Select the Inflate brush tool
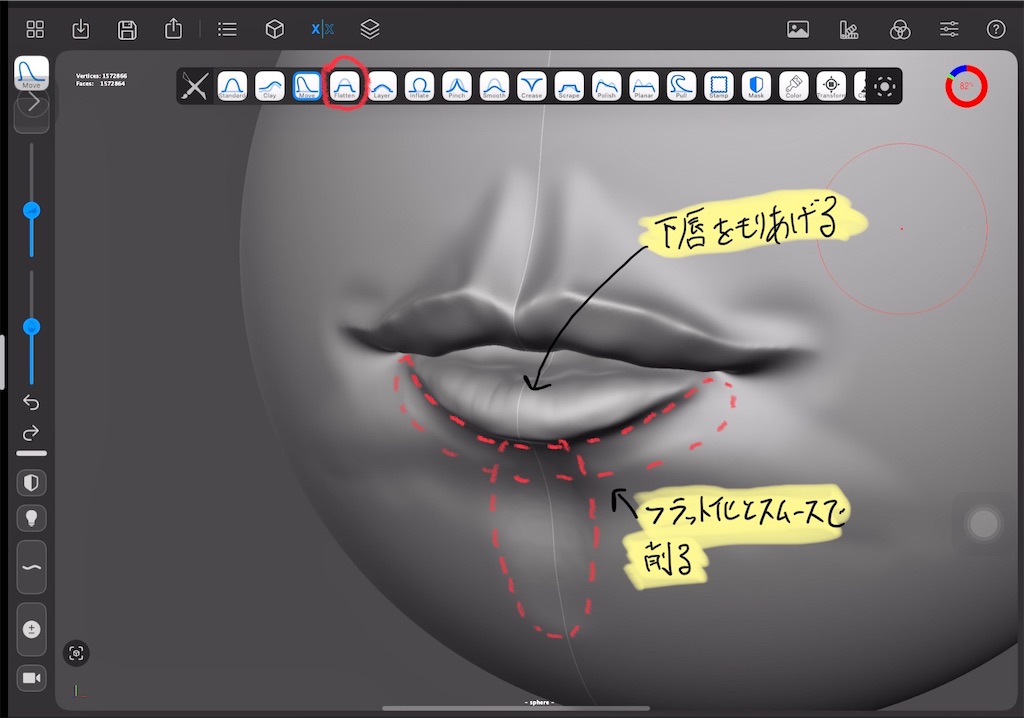This screenshot has width=1024, height=718. (419, 86)
